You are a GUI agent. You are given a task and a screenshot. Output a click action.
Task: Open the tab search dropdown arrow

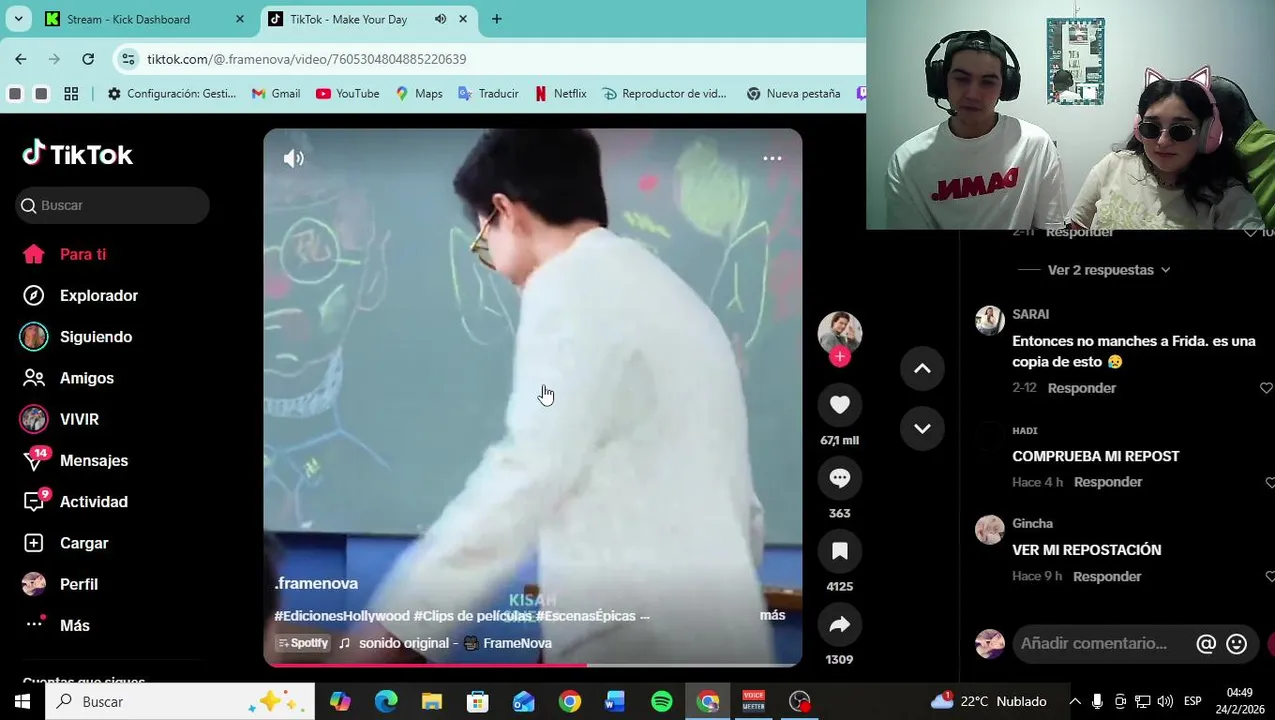18,19
